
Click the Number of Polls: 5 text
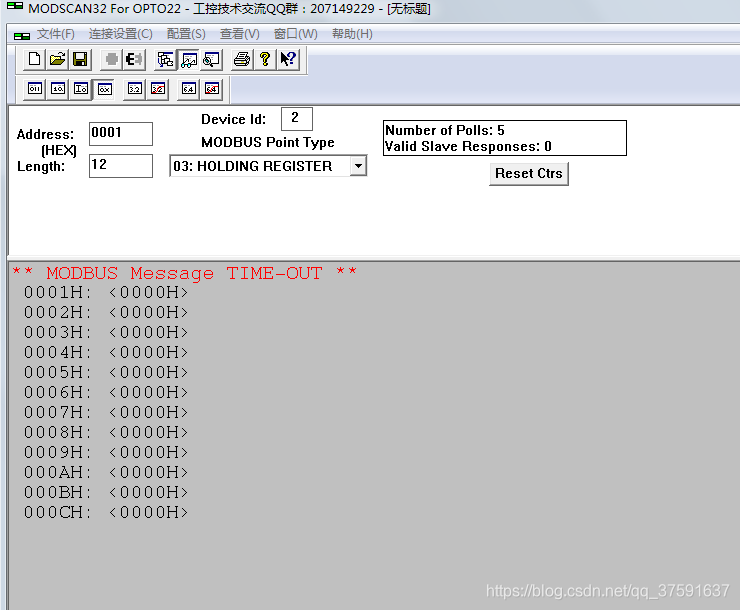pos(445,130)
